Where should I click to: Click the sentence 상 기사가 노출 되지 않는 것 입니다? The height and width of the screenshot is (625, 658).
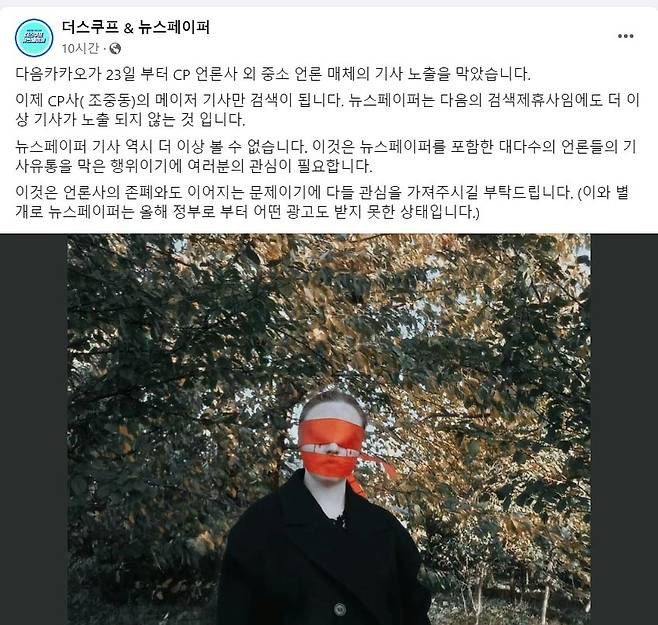click(131, 120)
